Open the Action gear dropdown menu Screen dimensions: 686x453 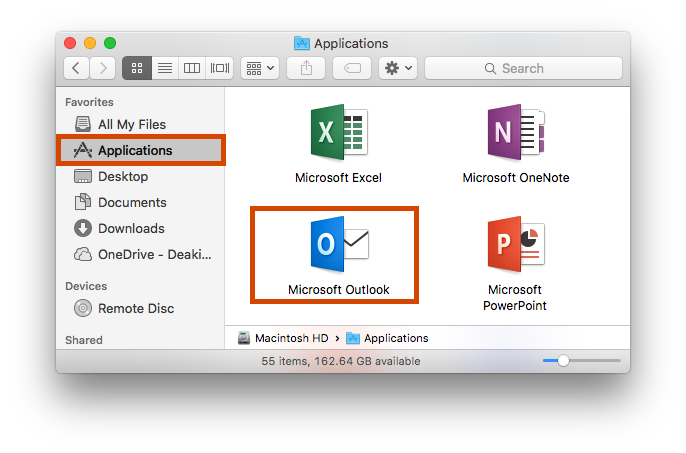[397, 68]
